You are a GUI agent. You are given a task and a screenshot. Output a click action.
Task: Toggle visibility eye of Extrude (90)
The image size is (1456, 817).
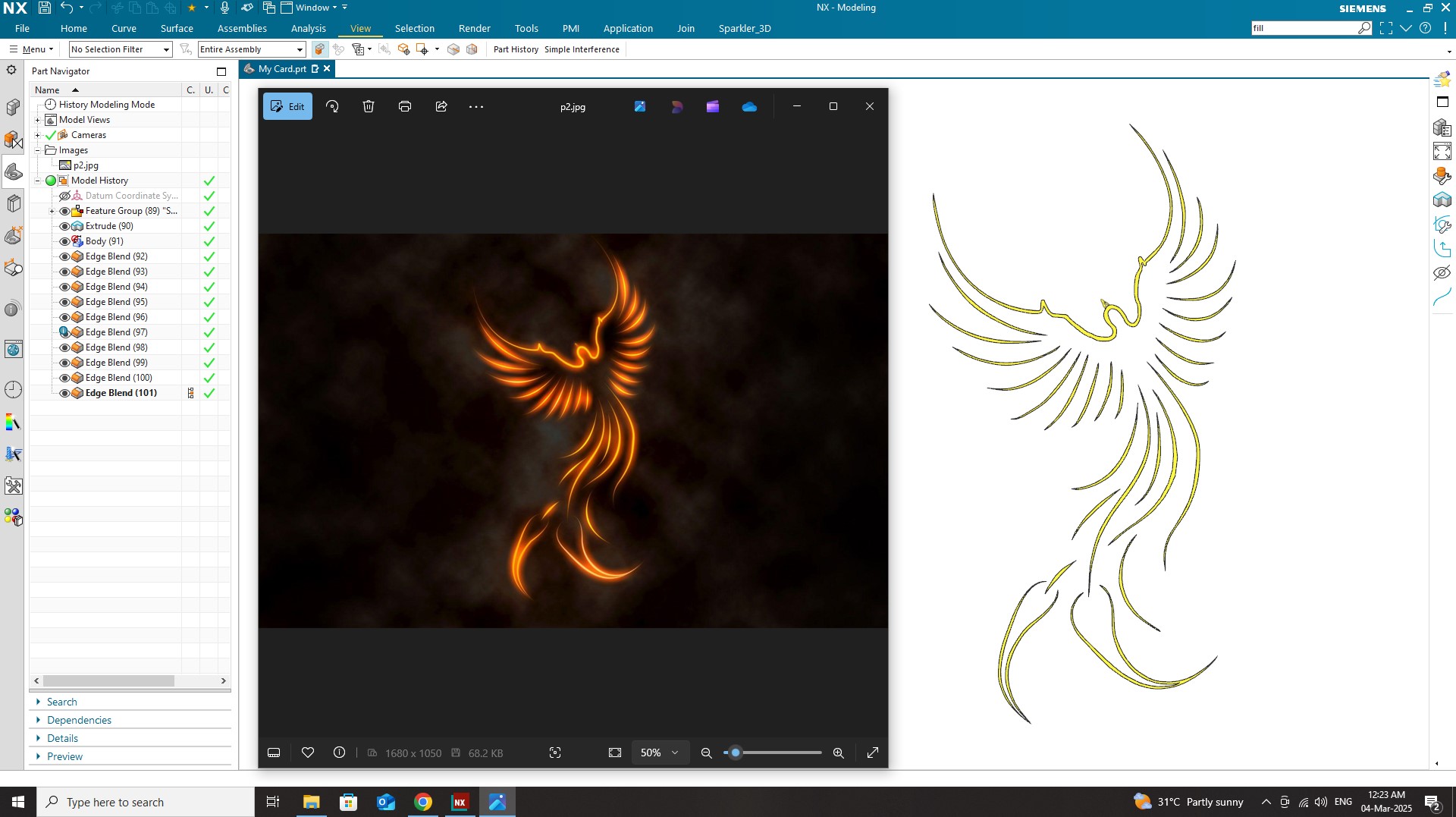pyautogui.click(x=64, y=226)
